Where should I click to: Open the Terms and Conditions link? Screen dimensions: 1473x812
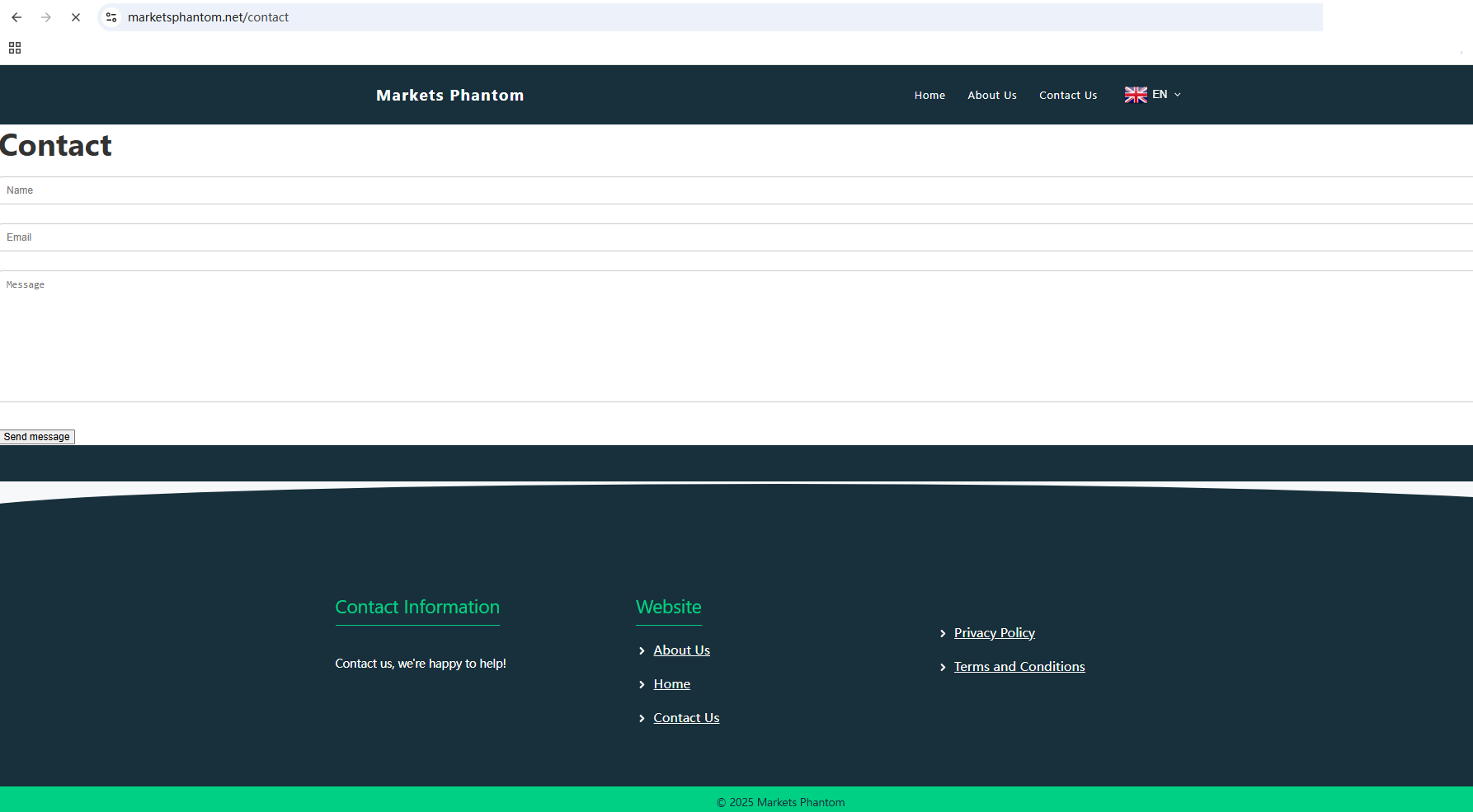[x=1019, y=667]
